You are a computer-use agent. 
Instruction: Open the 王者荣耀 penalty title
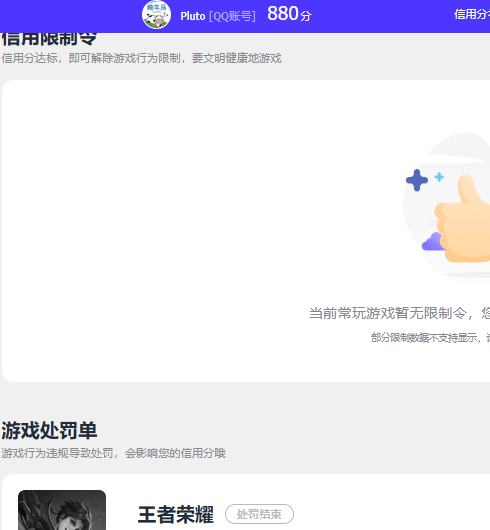coord(176,514)
